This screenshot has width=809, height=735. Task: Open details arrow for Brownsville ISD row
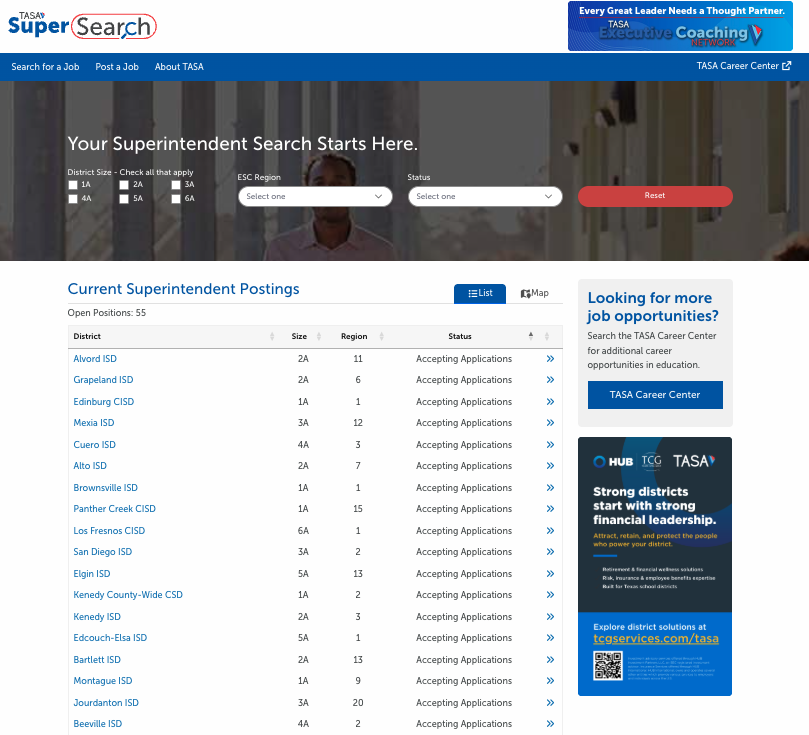[x=550, y=488]
